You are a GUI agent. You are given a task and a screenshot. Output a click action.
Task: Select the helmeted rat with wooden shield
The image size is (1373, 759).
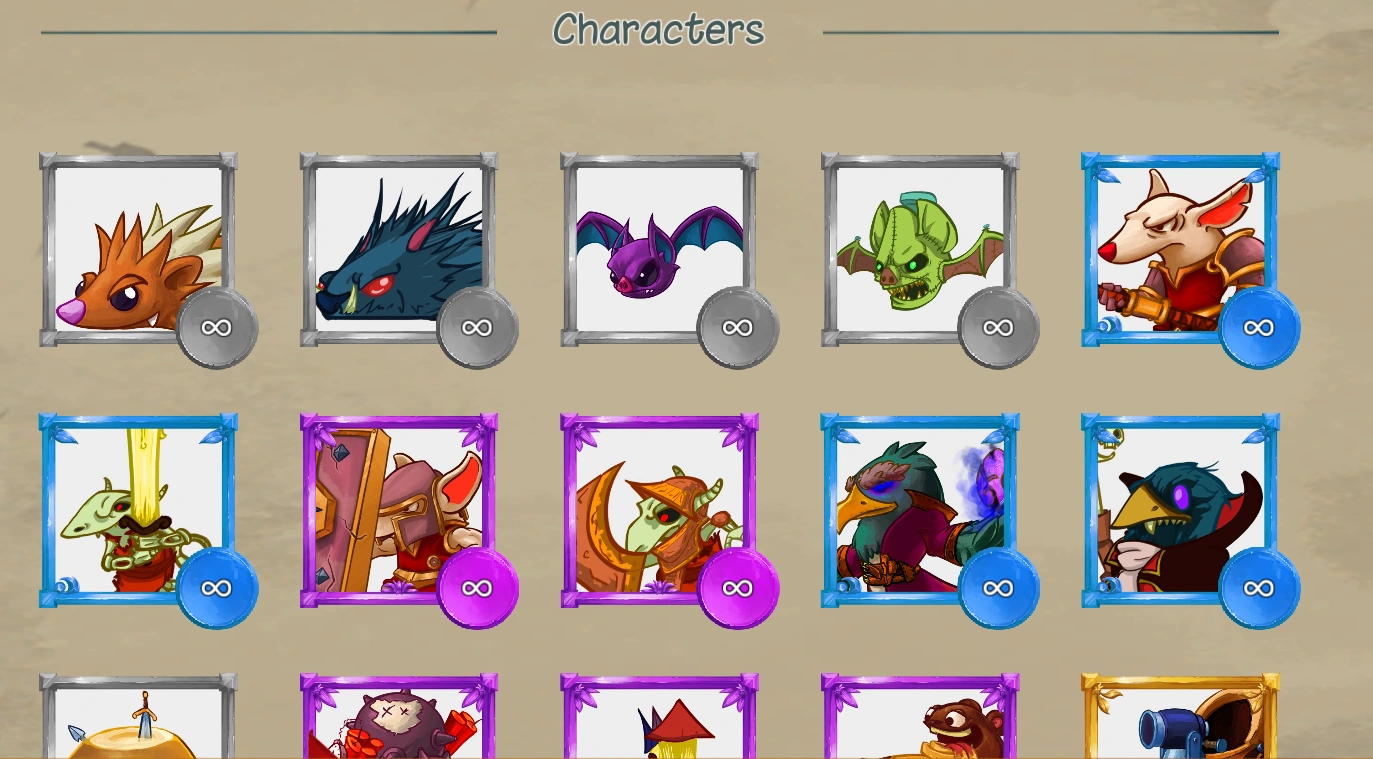point(399,510)
